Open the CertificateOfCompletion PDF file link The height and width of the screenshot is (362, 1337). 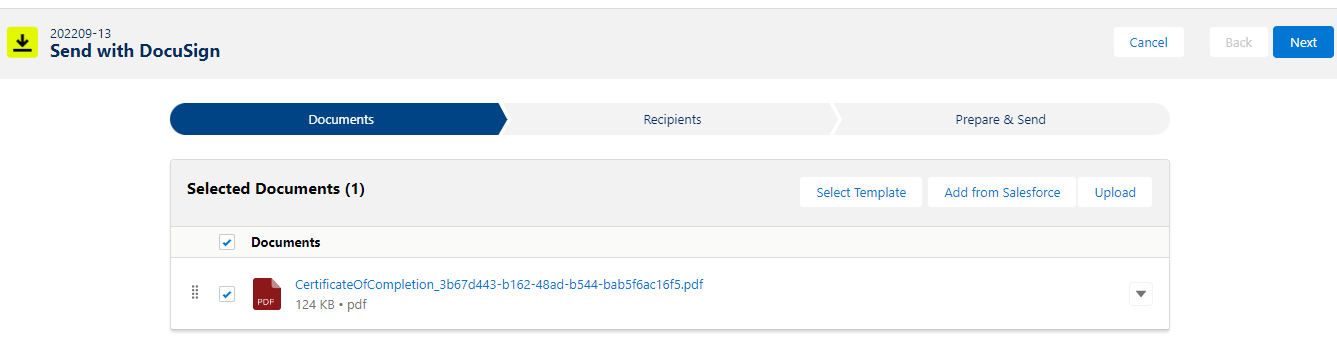click(x=499, y=284)
